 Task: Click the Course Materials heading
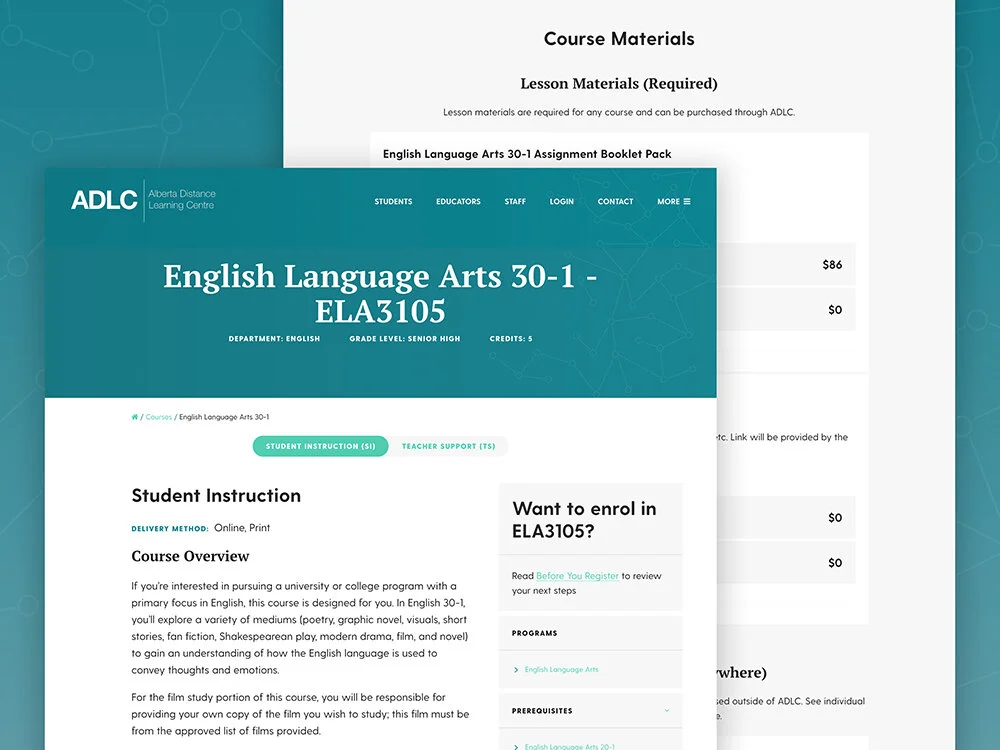(619, 39)
